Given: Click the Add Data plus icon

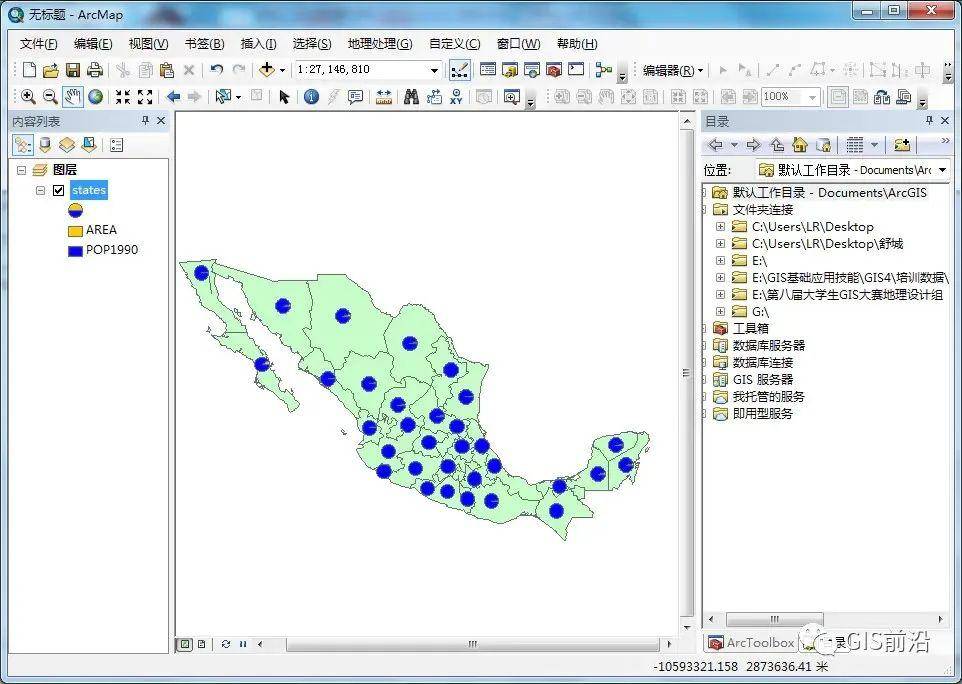Looking at the screenshot, I should (266, 70).
